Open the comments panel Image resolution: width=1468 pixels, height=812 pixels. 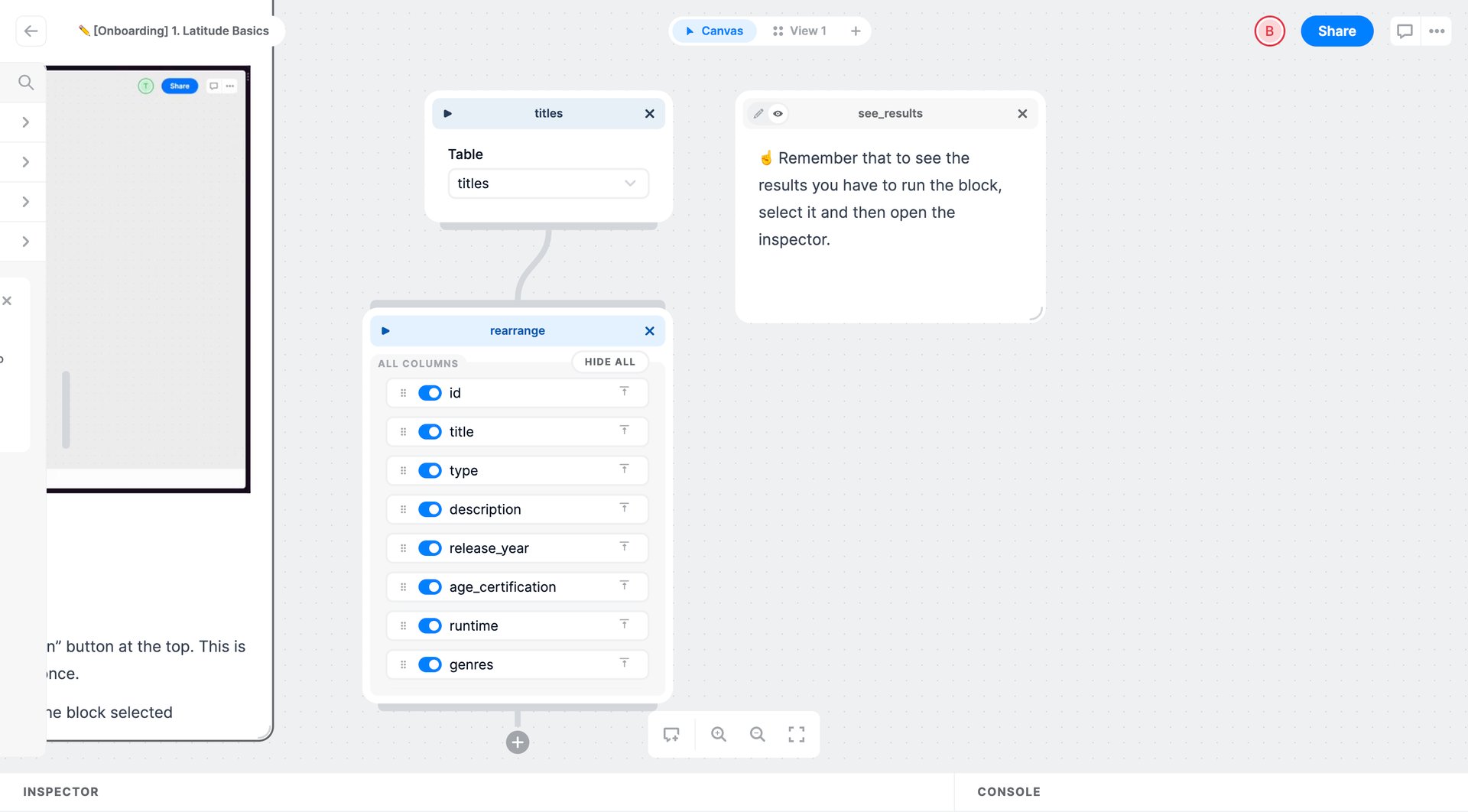[x=1405, y=31]
